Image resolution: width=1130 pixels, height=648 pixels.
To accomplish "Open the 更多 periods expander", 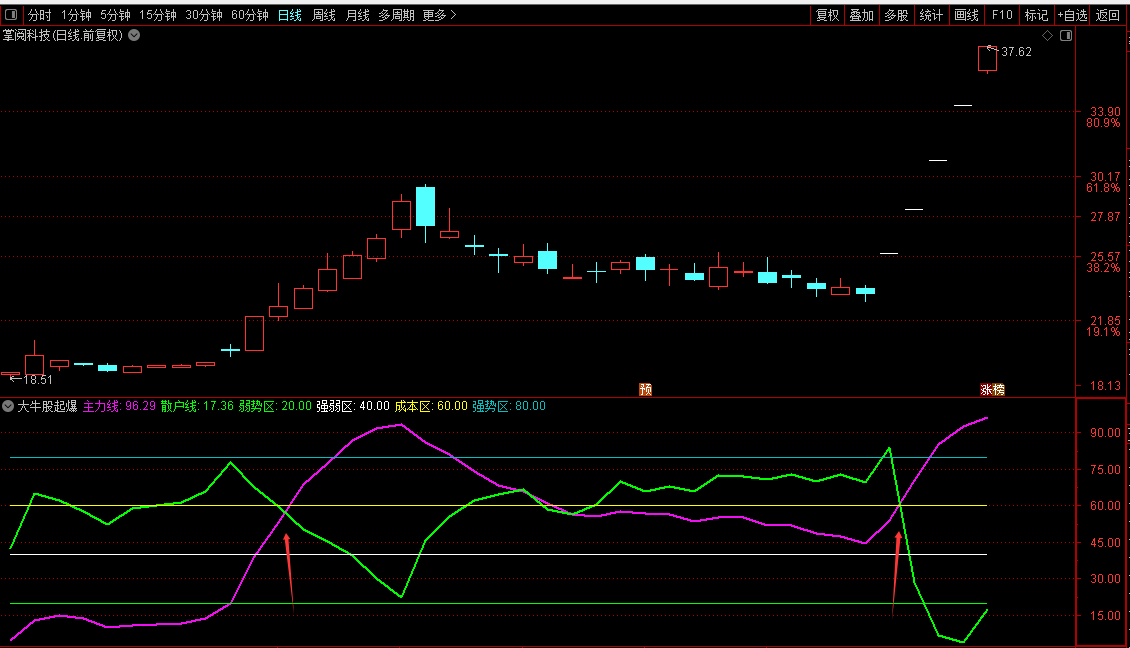I will coord(439,15).
